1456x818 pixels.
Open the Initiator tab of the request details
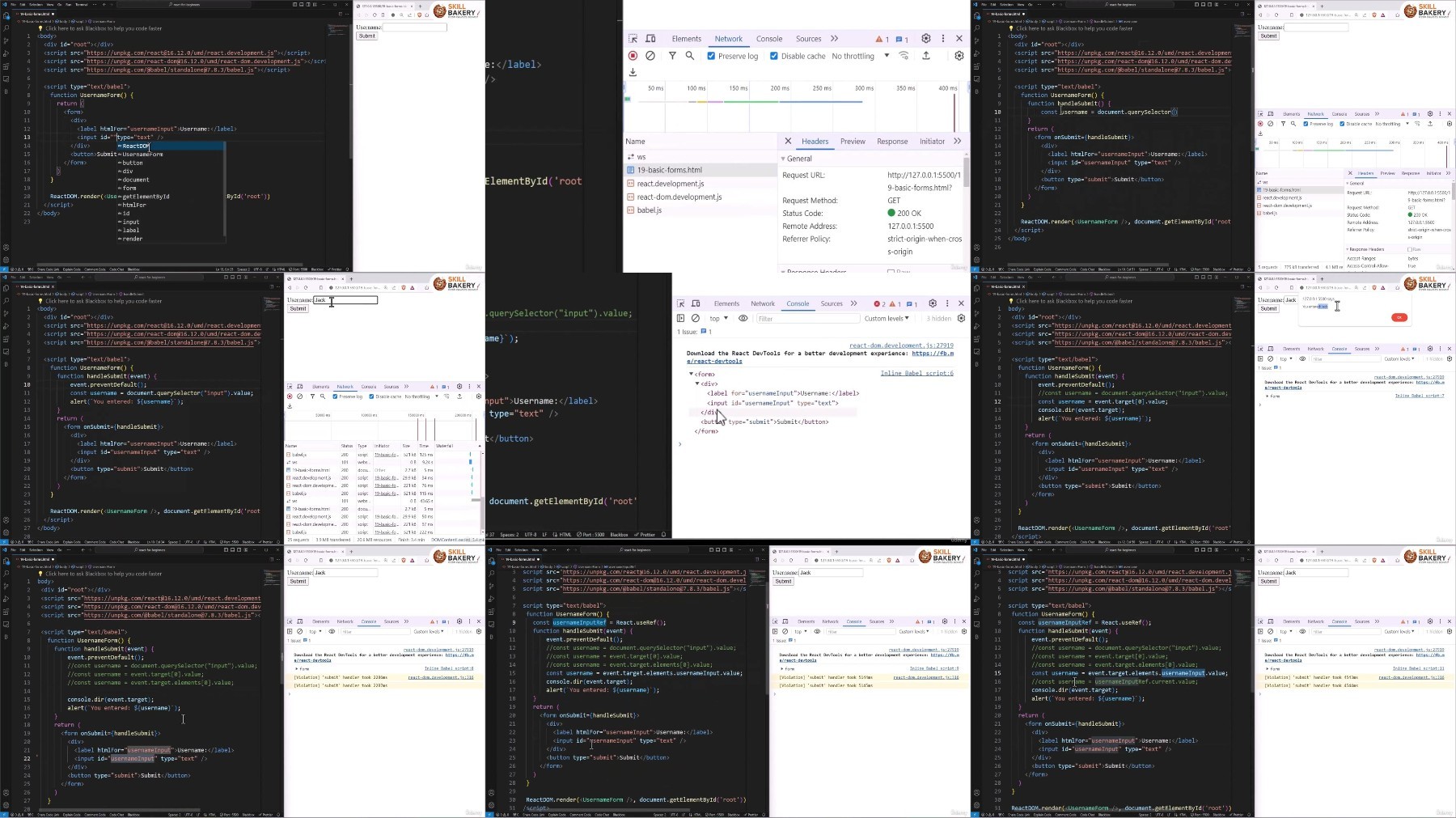[932, 142]
